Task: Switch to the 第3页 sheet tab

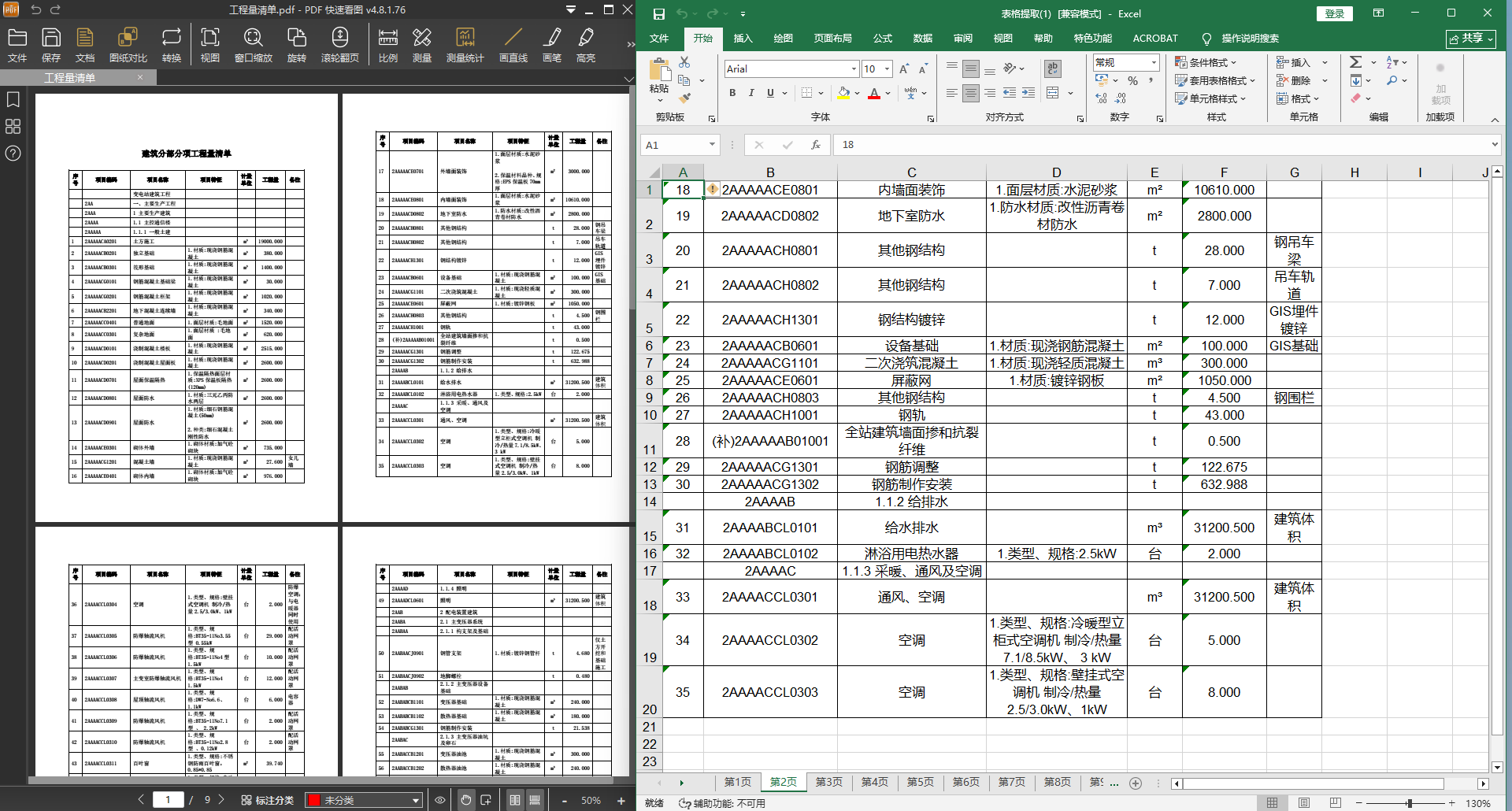Action: click(828, 782)
